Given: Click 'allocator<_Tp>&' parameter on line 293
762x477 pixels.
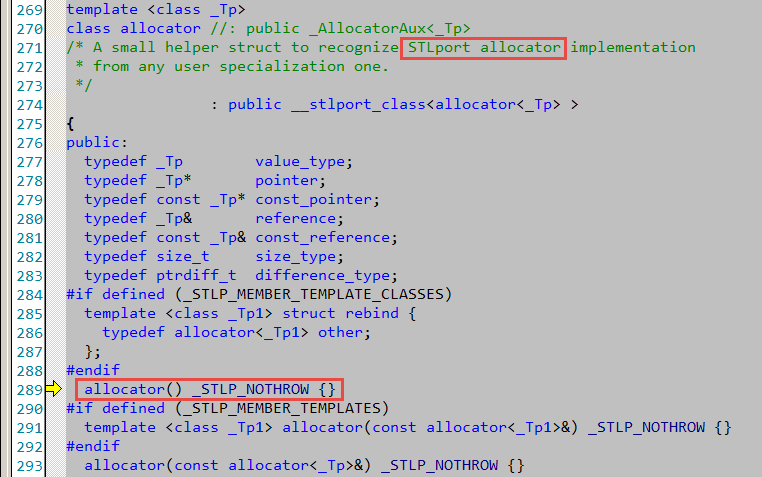Looking at the screenshot, I should [295, 465].
